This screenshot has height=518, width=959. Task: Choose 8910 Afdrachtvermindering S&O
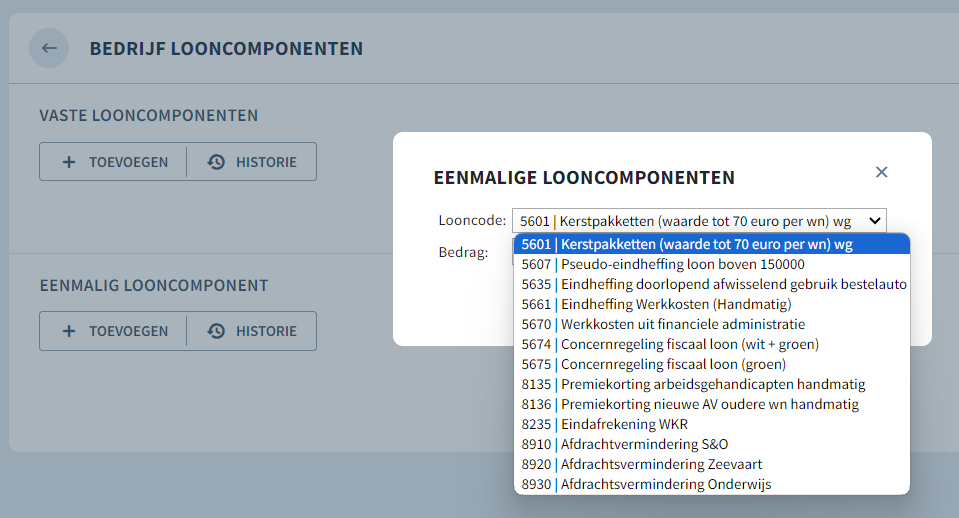coord(712,444)
